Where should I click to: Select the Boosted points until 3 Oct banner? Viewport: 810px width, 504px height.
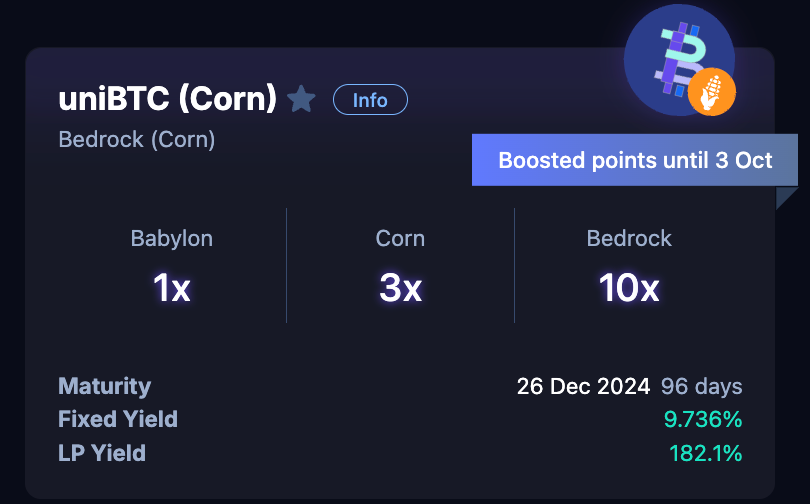635,160
